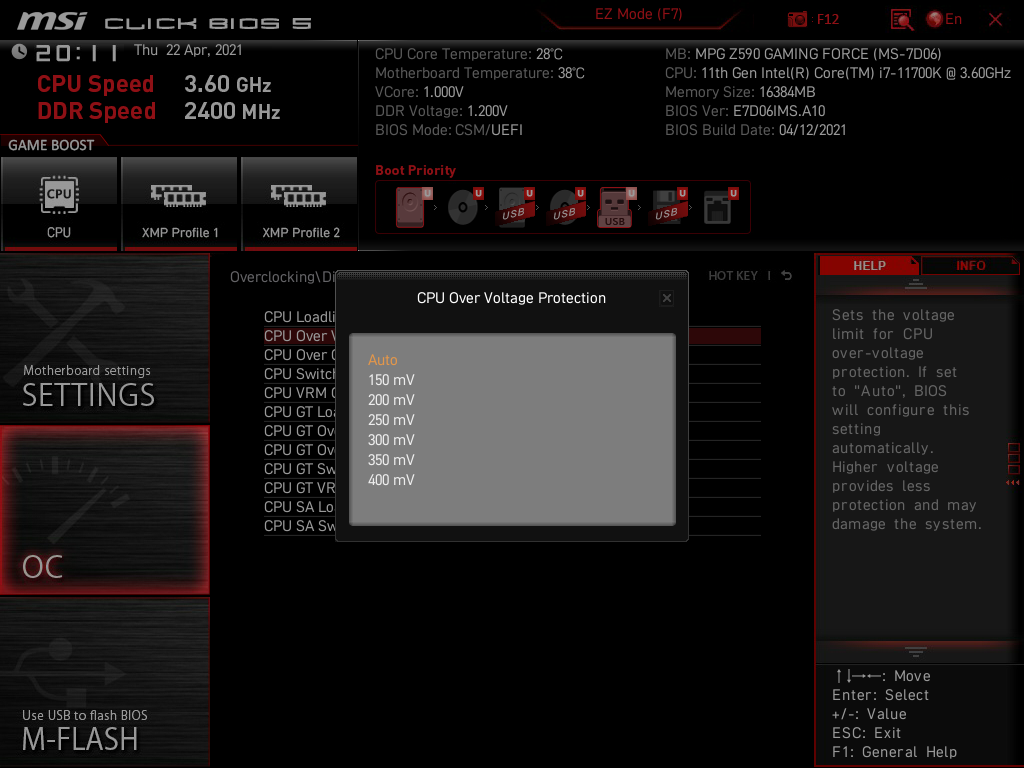Switch to EZ Mode (F7)
1024x768 pixels.
click(x=638, y=14)
